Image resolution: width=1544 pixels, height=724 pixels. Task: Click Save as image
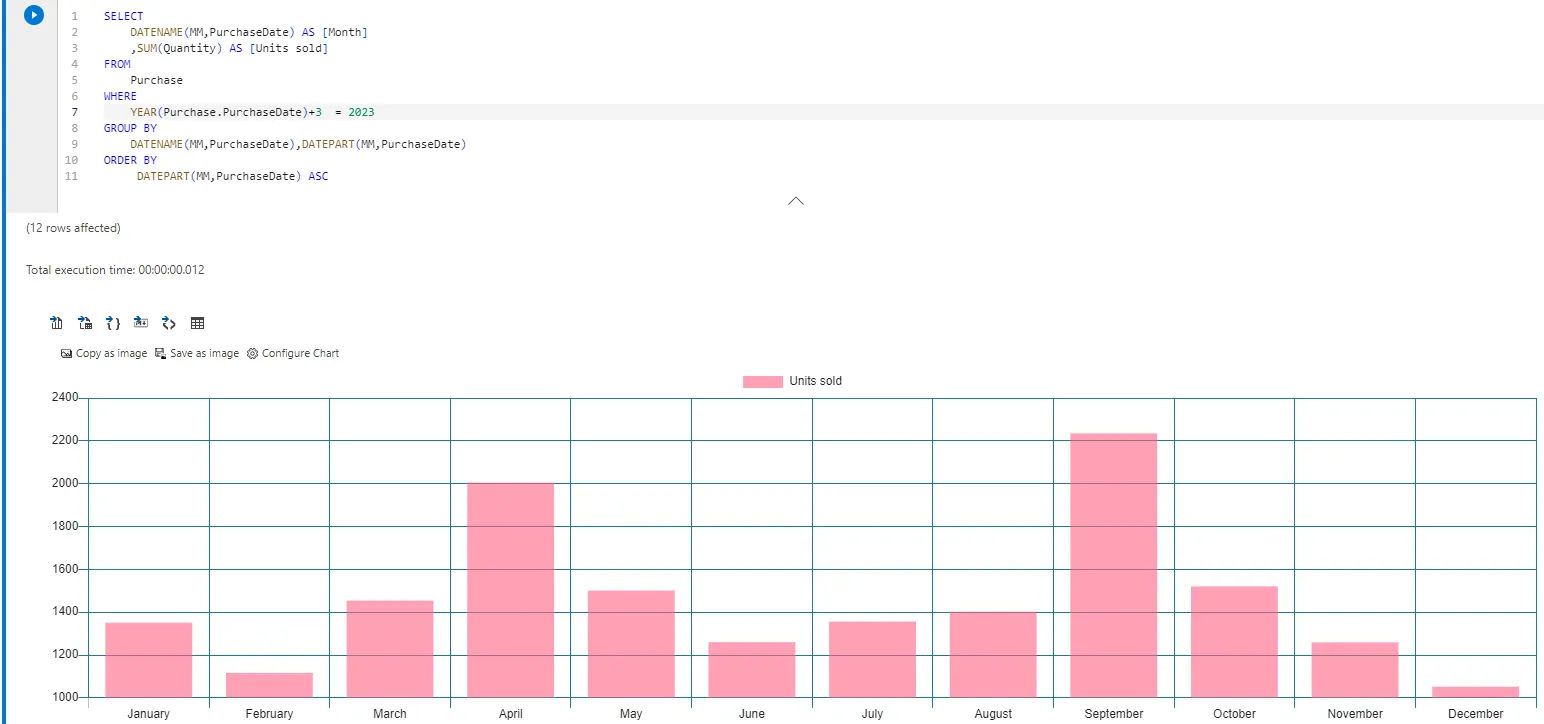pos(197,353)
